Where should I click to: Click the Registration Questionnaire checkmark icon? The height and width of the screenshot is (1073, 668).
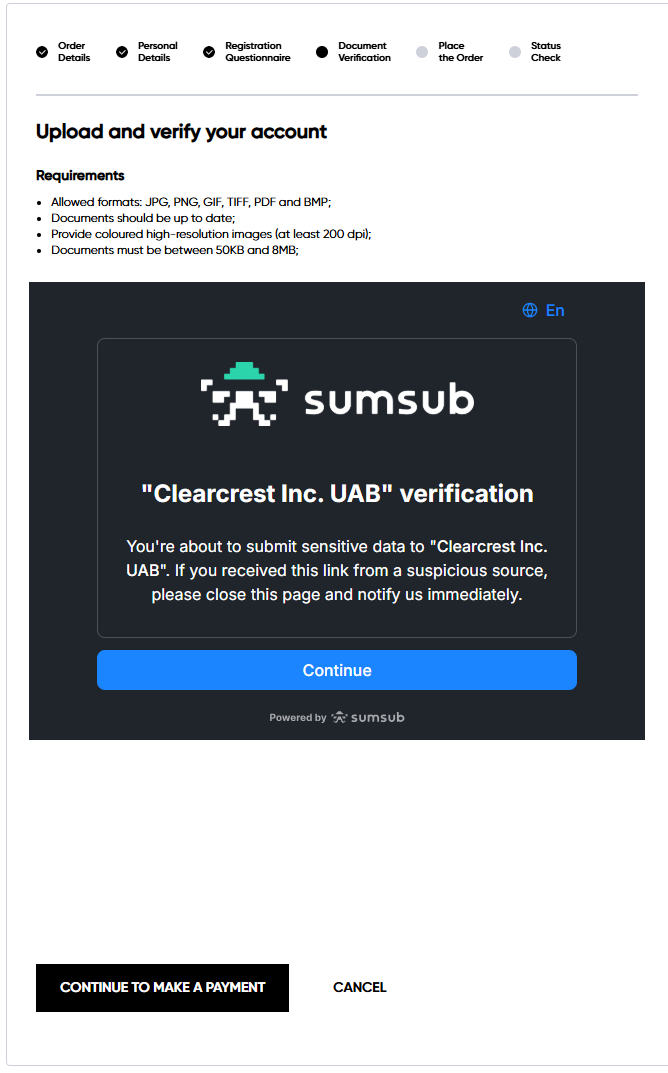pyautogui.click(x=209, y=52)
